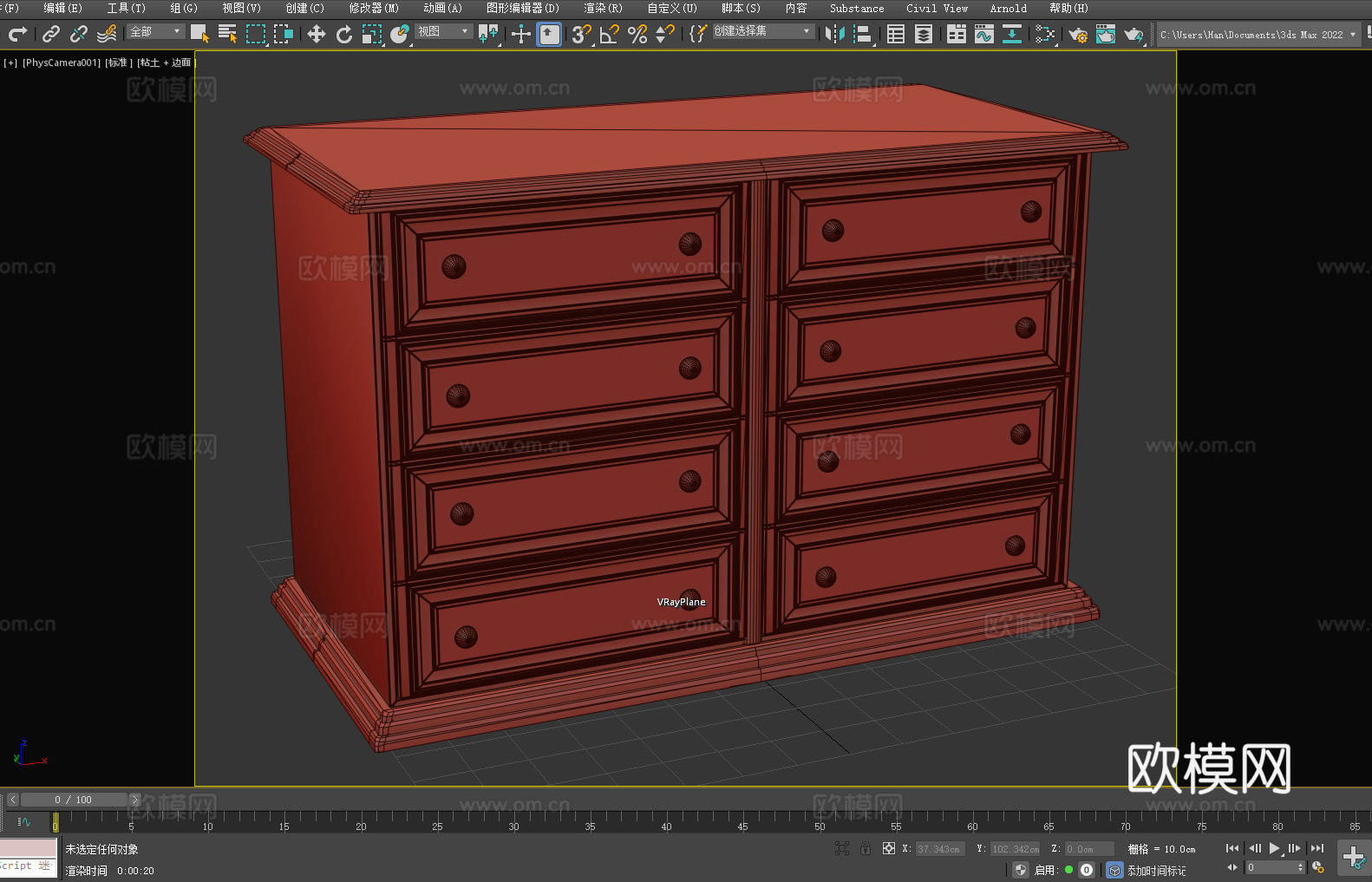Open Render Setup teapot-gear icon
The width and height of the screenshot is (1372, 882).
1078,34
